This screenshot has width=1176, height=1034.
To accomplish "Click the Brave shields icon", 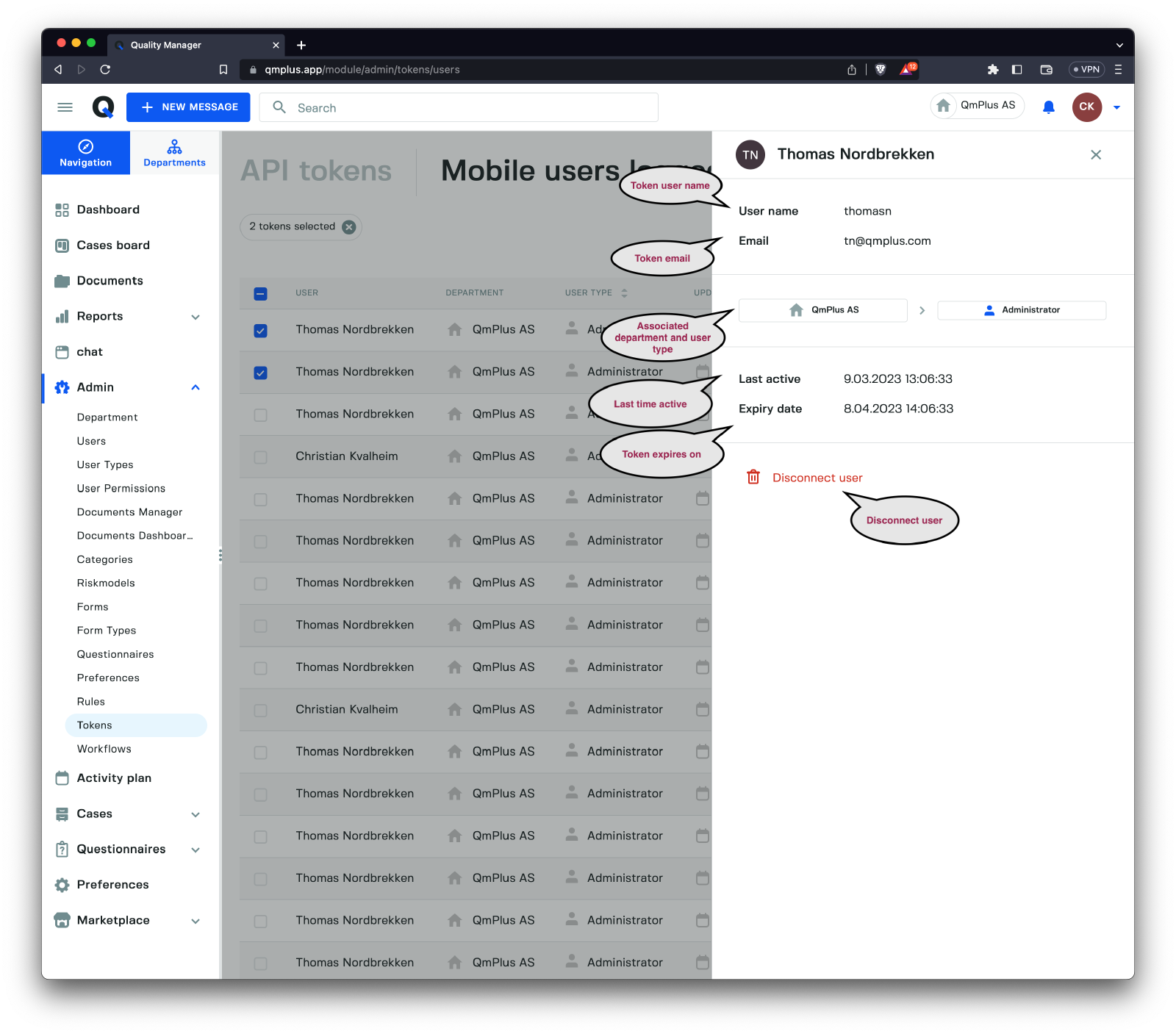I will click(881, 70).
